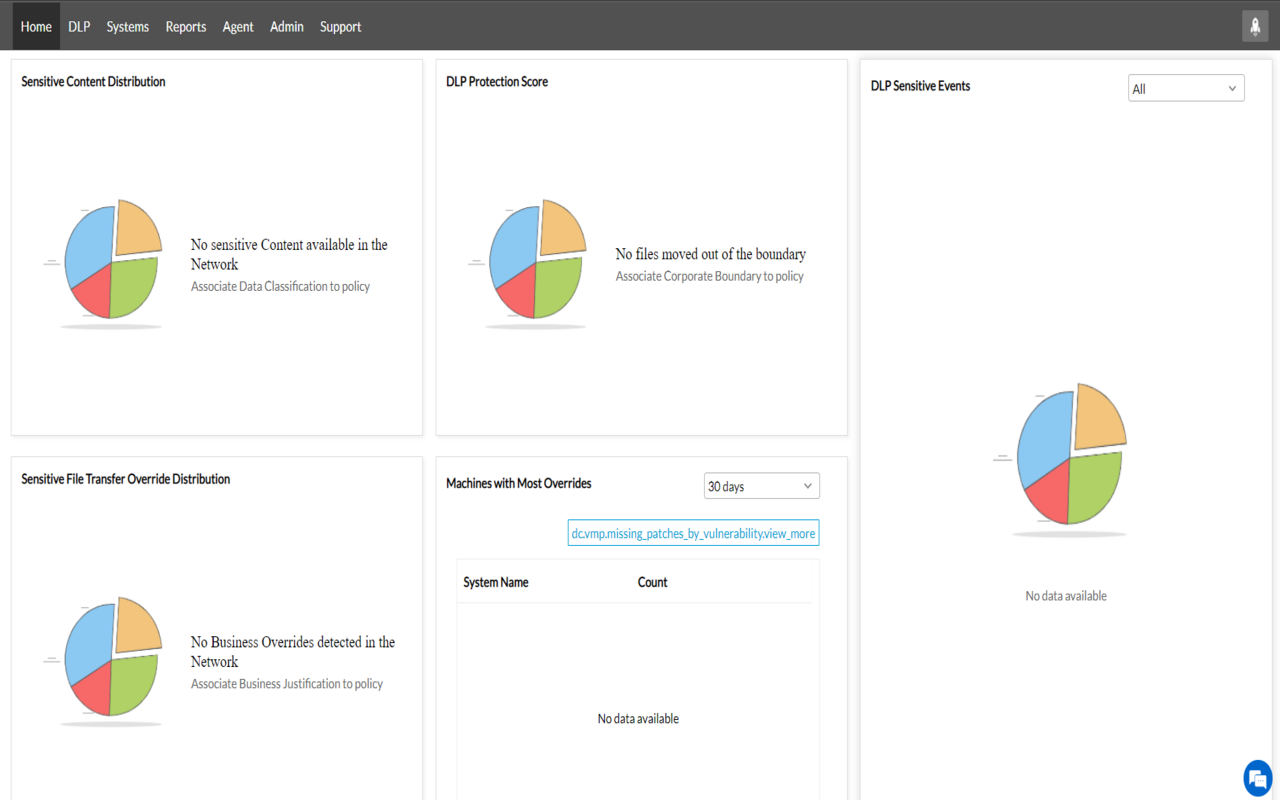Click the 'DLP Sensitive Events' widget title
The image size is (1280, 800).
(x=920, y=86)
